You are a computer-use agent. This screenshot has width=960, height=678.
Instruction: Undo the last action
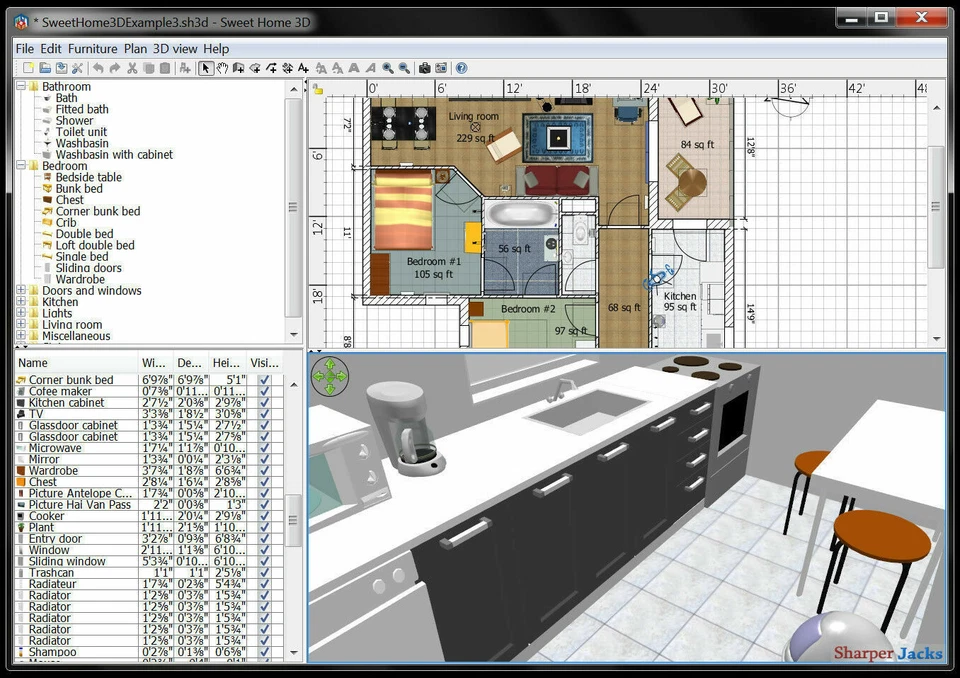98,68
